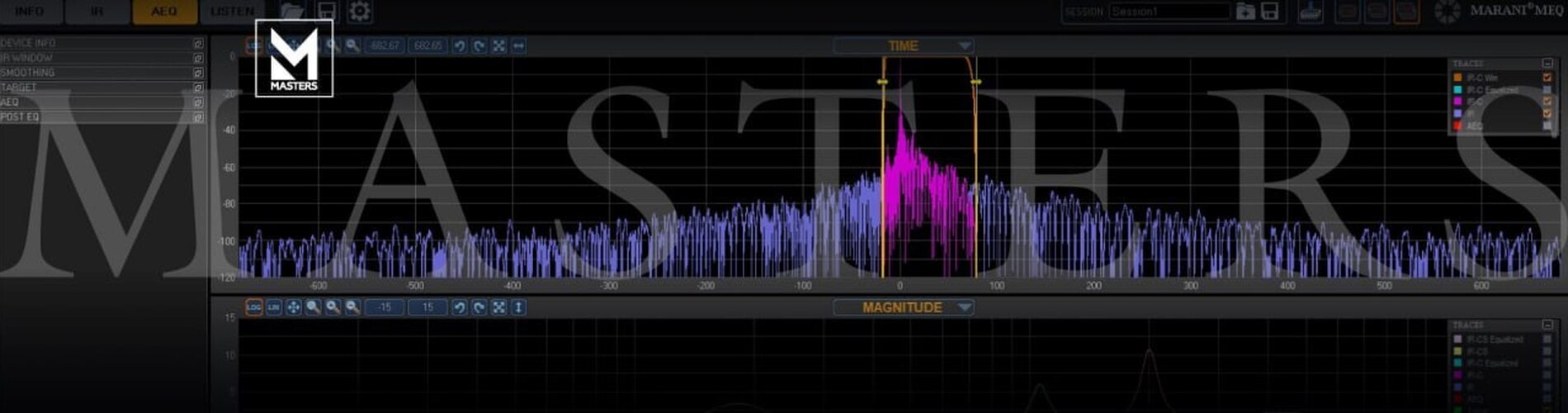Viewport: 1568px width, 413px height.
Task: Expand the SMOOTHING panel section
Action: tap(198, 73)
